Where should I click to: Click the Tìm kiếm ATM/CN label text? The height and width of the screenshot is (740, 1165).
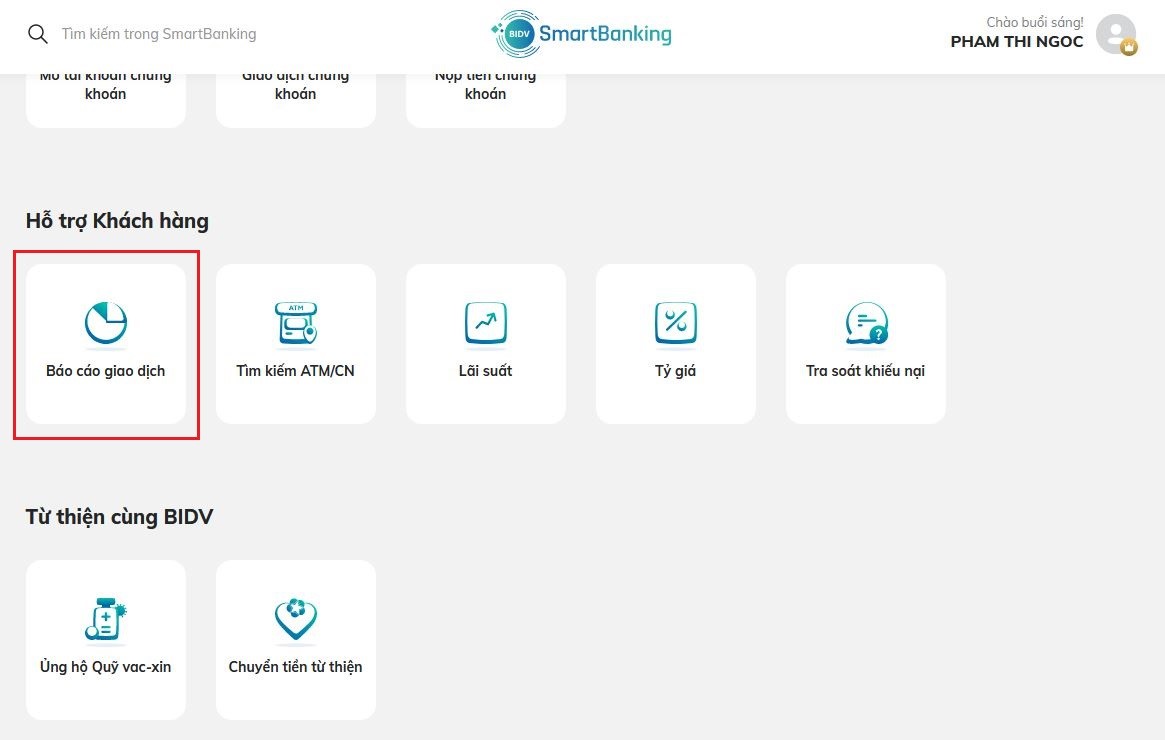[x=296, y=371]
